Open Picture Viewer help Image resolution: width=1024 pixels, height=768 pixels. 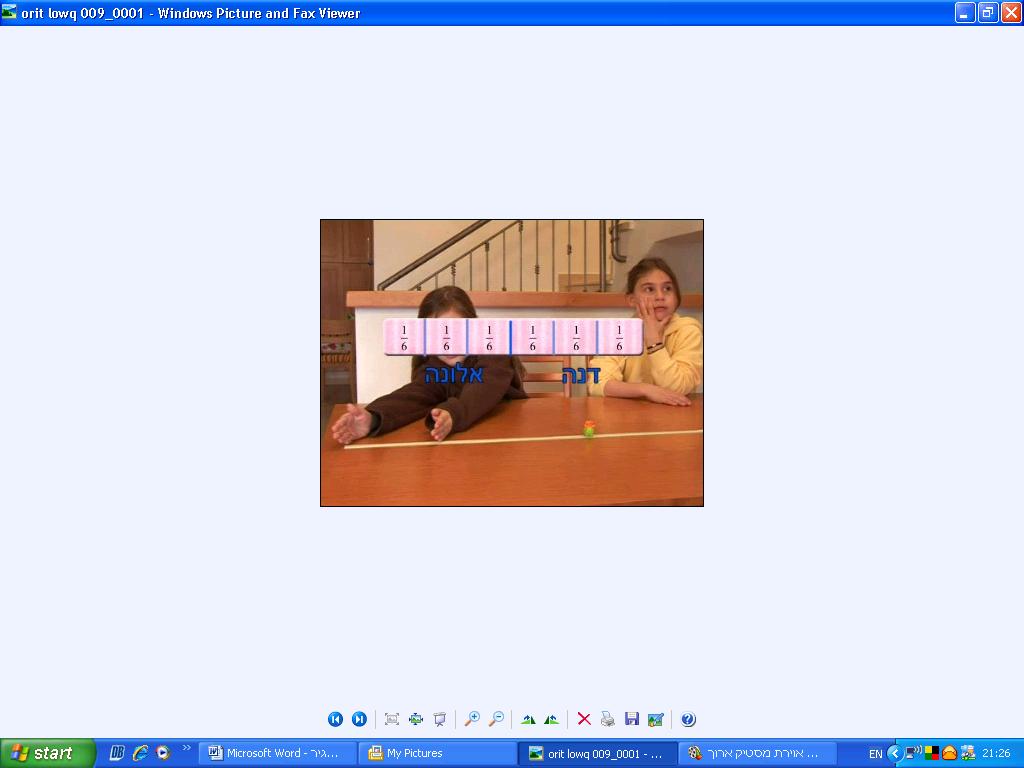pos(688,719)
